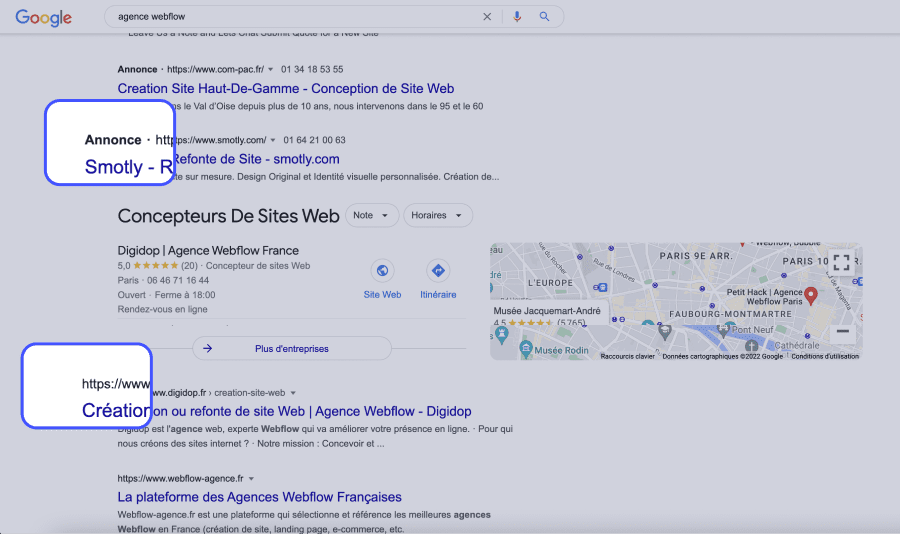The width and height of the screenshot is (900, 534).
Task: Open Raccourcis clavier on the map
Action: coord(627,357)
